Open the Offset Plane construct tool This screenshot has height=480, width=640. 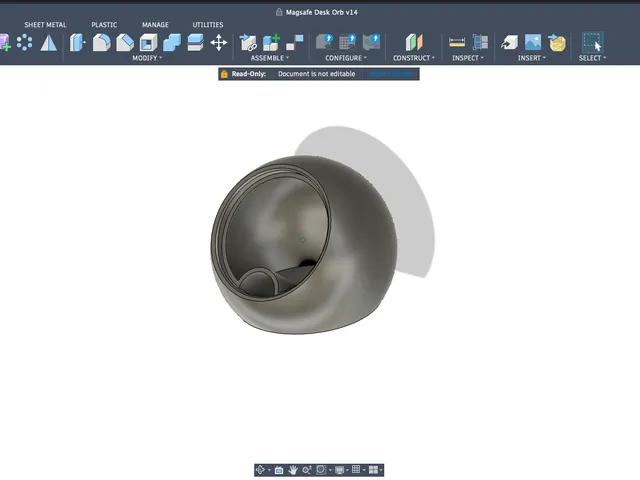pyautogui.click(x=414, y=42)
